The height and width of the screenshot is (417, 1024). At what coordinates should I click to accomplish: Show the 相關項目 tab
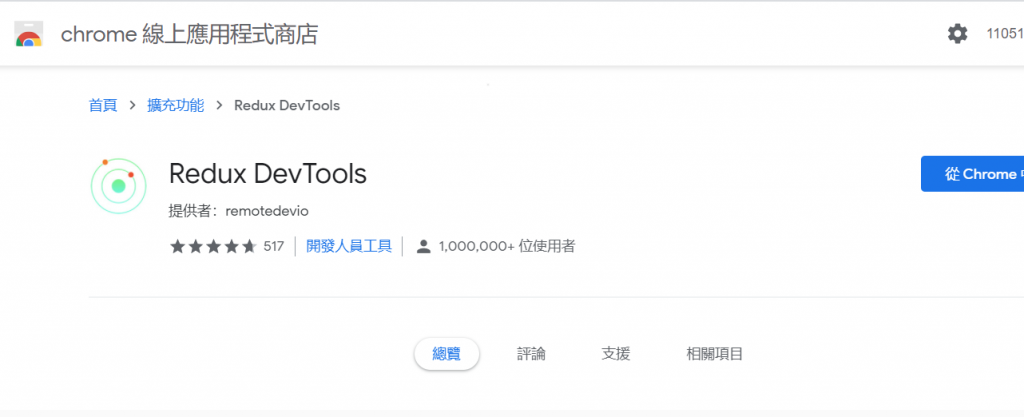(x=714, y=354)
